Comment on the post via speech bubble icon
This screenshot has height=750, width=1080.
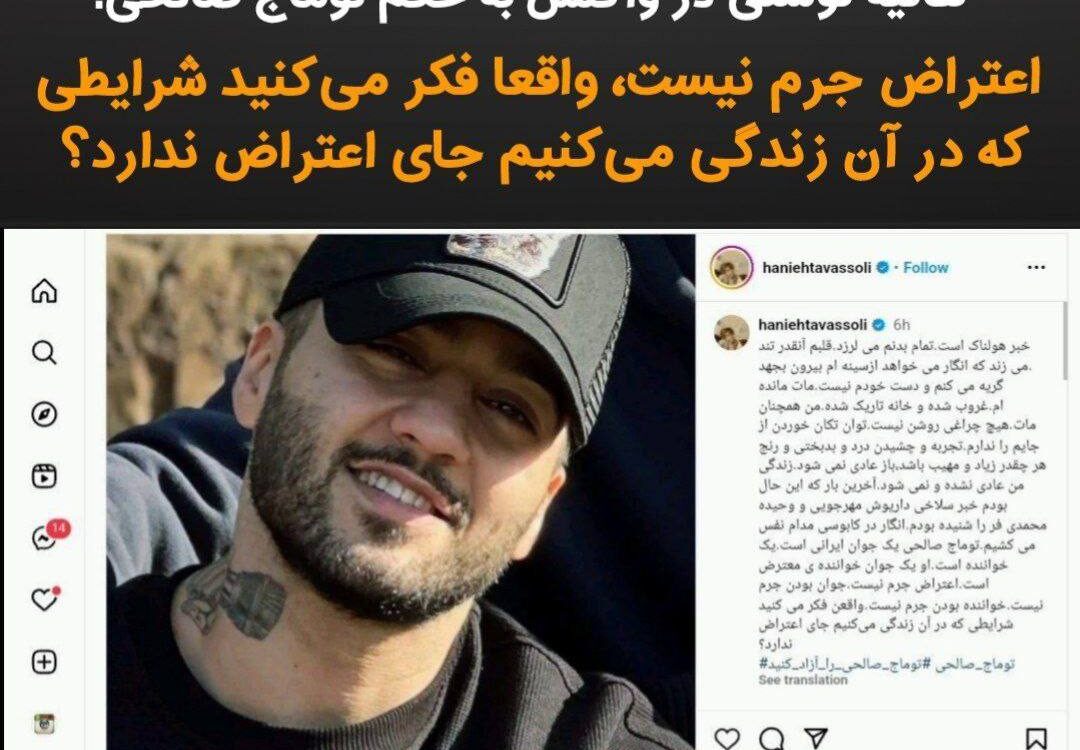771,738
